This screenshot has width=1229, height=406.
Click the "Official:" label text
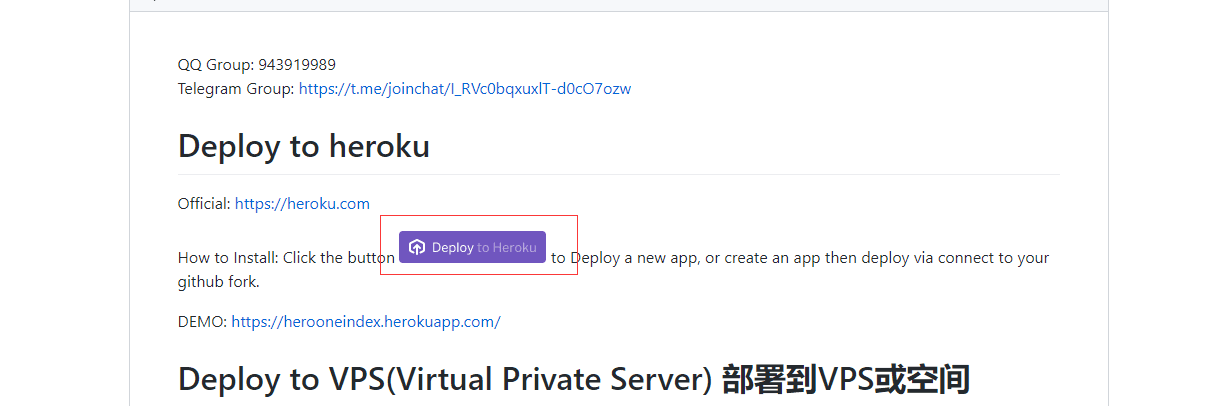click(x=204, y=204)
